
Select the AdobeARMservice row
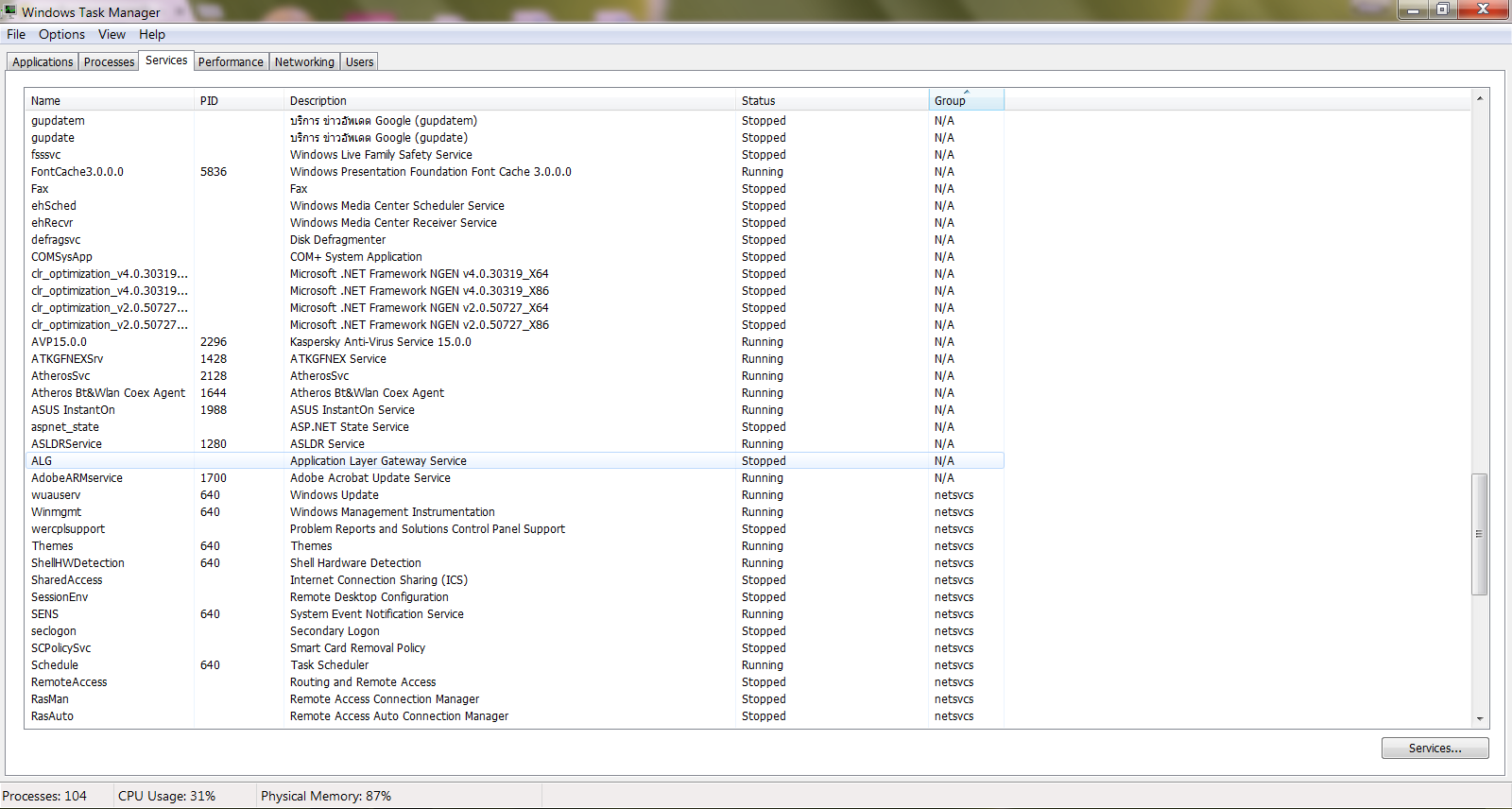[x=514, y=478]
